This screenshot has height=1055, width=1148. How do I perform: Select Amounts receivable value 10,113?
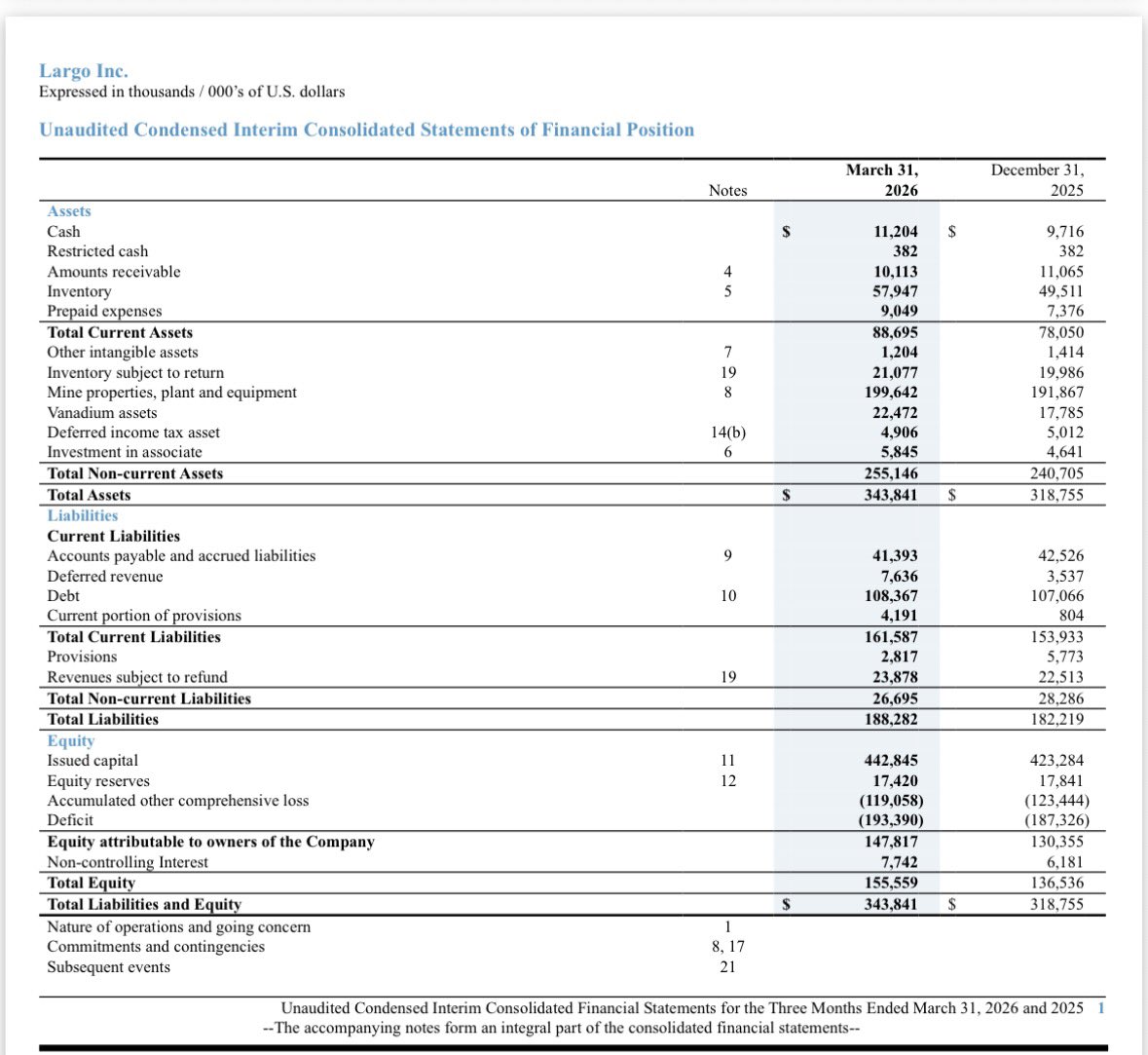pyautogui.click(x=896, y=272)
